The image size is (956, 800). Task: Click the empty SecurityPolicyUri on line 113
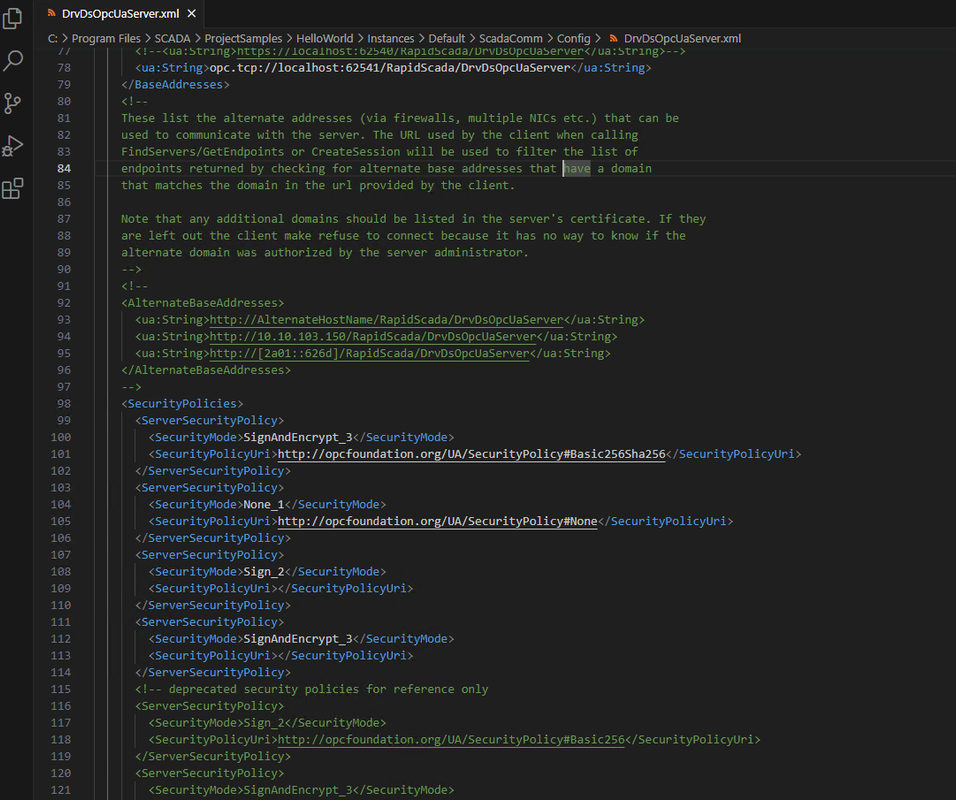pos(281,655)
